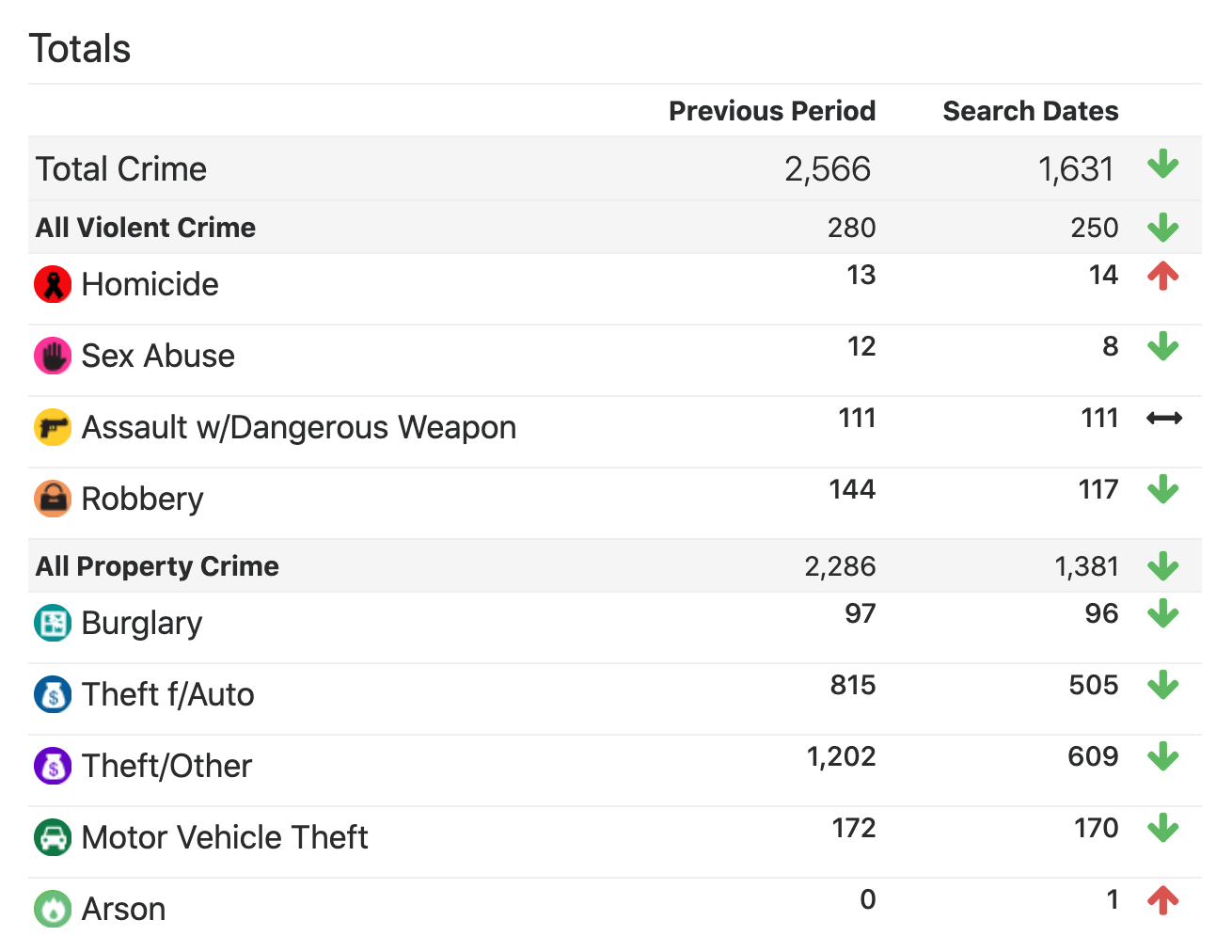
Task: Click the Search Dates column header
Action: tap(1030, 111)
